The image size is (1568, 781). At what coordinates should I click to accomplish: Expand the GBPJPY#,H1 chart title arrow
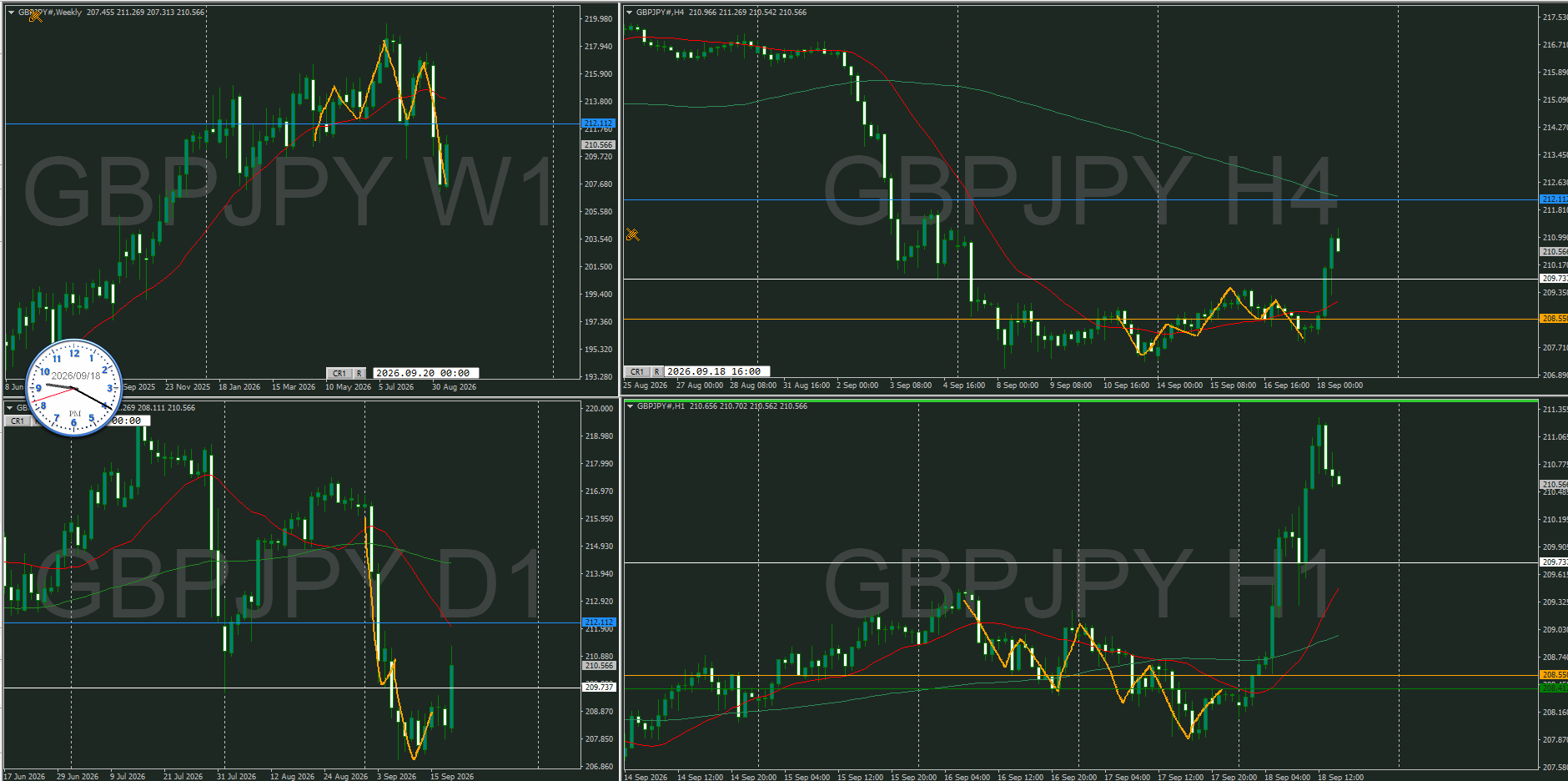click(x=630, y=406)
